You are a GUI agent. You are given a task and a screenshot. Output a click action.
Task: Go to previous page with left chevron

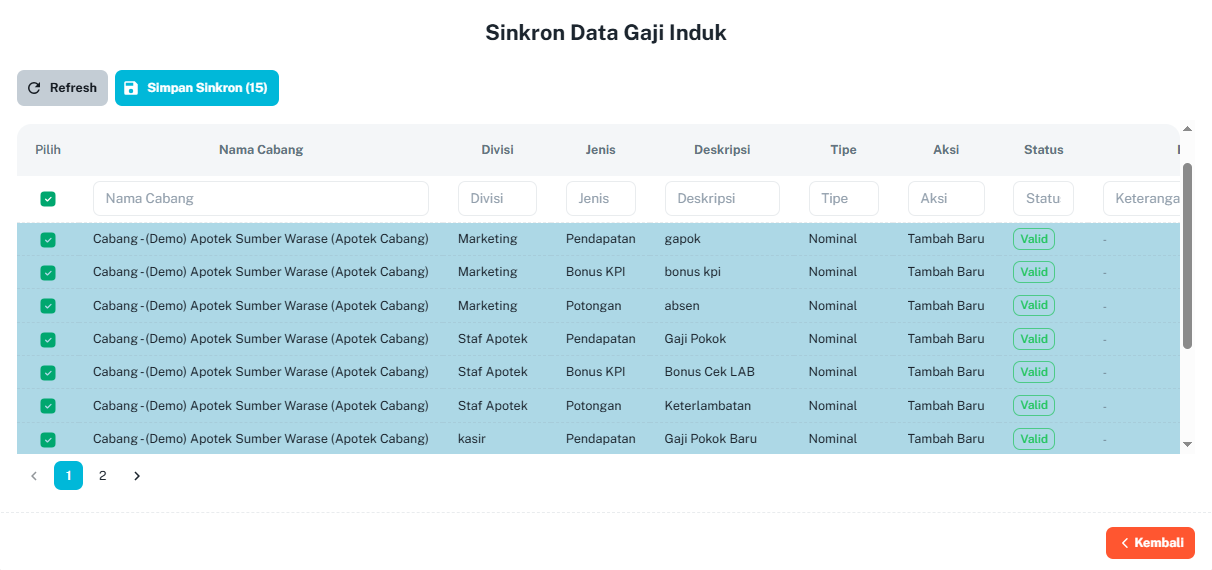(x=34, y=476)
